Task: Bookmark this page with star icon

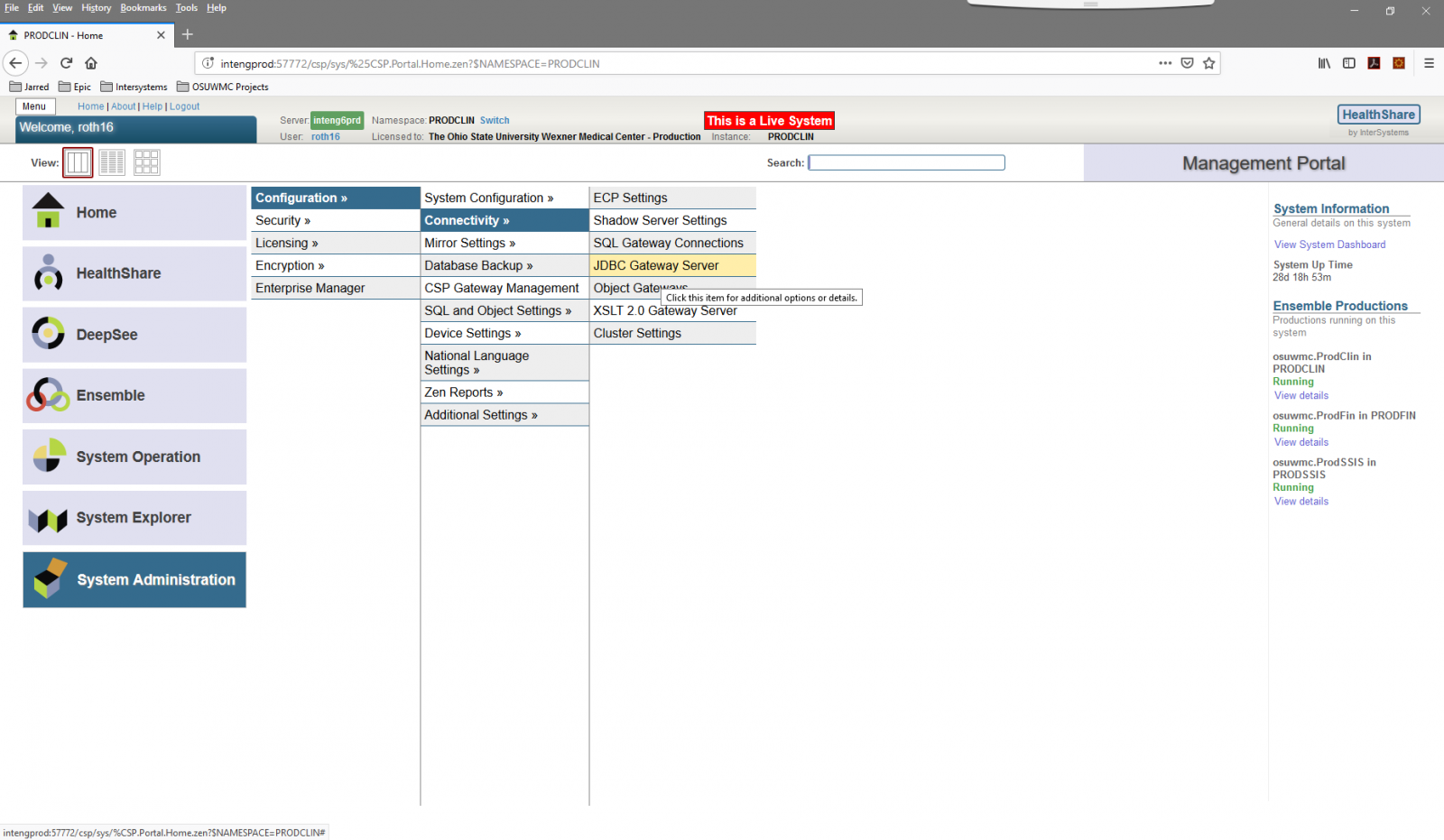Action: [1209, 63]
